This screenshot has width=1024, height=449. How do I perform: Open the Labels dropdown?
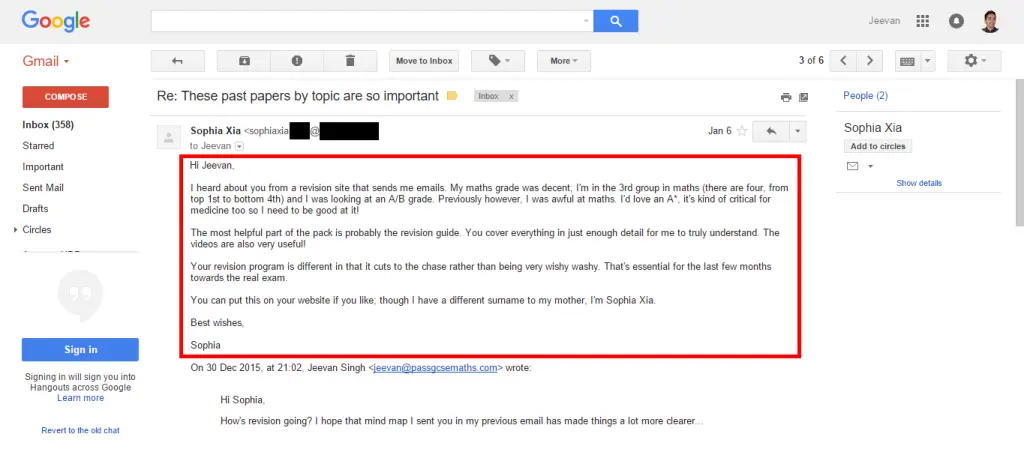[x=498, y=61]
